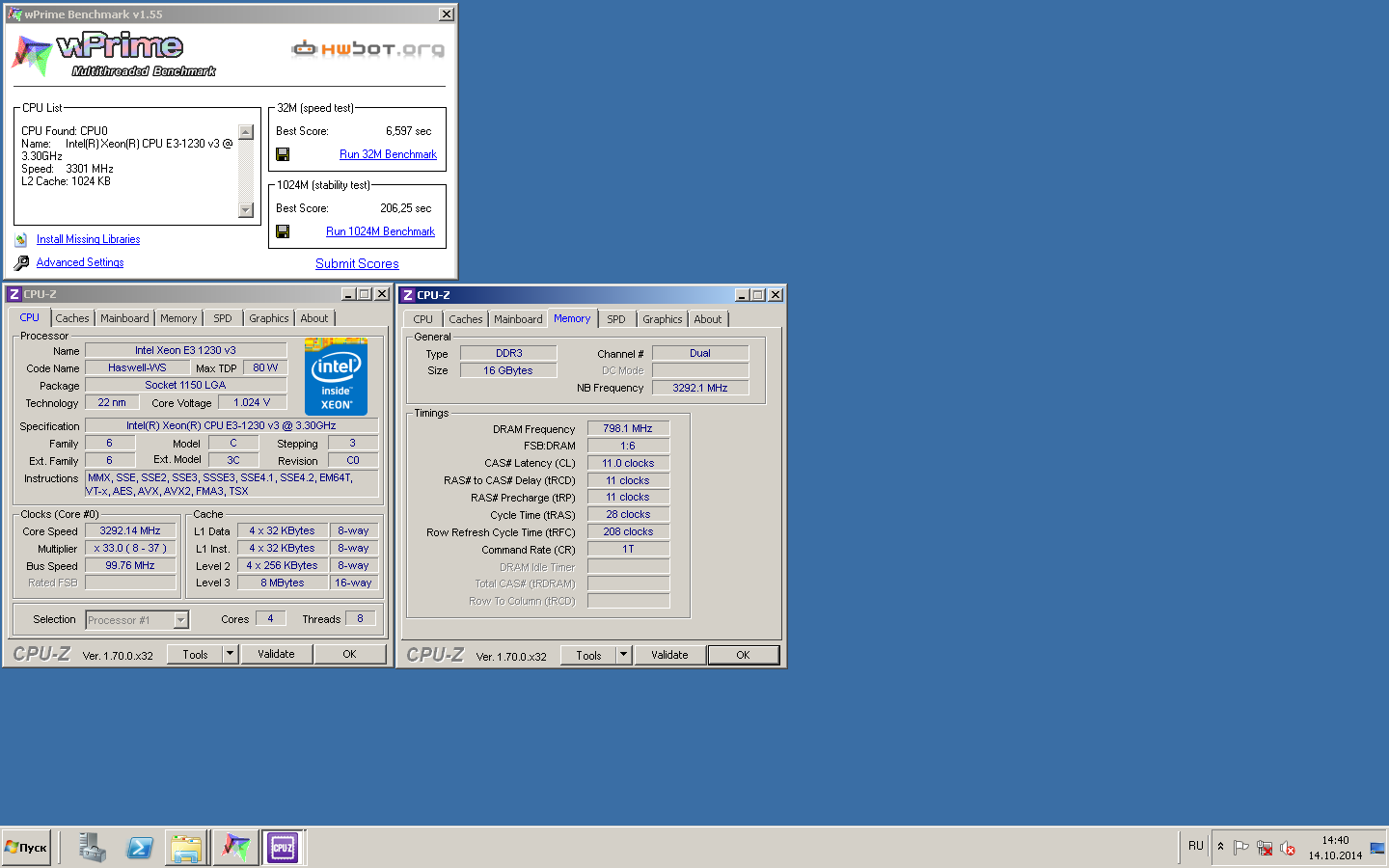Open Tools dropdown arrow in Memory CPU-Z
The height and width of the screenshot is (868, 1389).
[624, 655]
